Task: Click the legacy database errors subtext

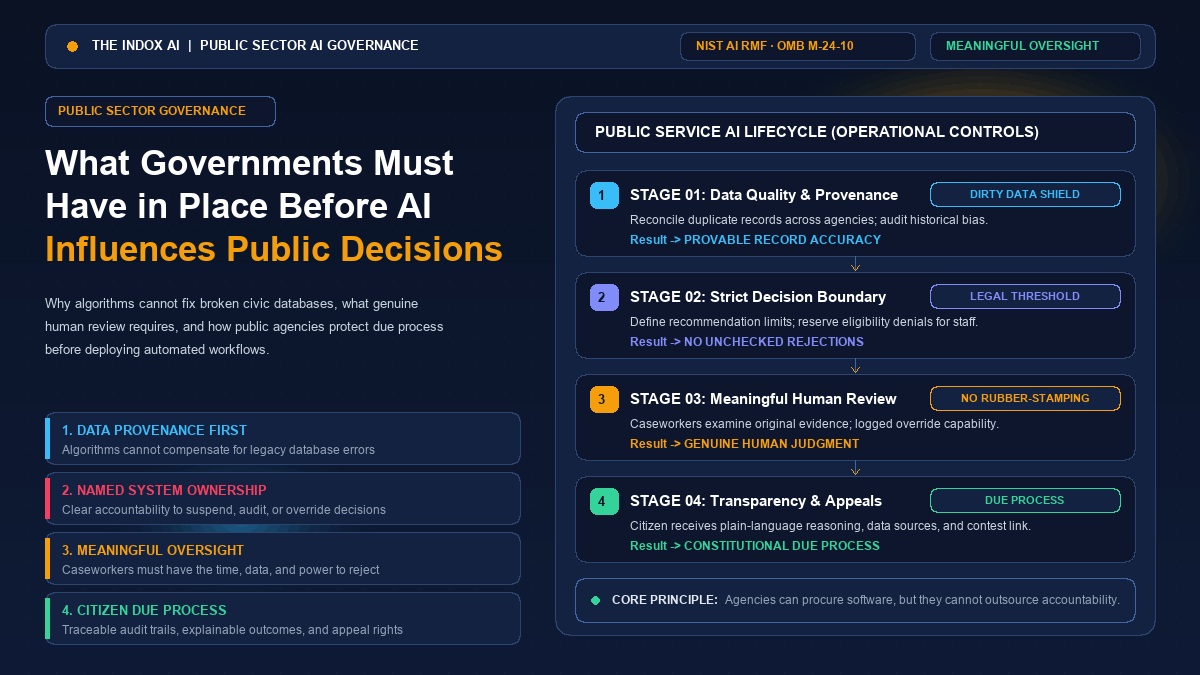Action: [218, 450]
